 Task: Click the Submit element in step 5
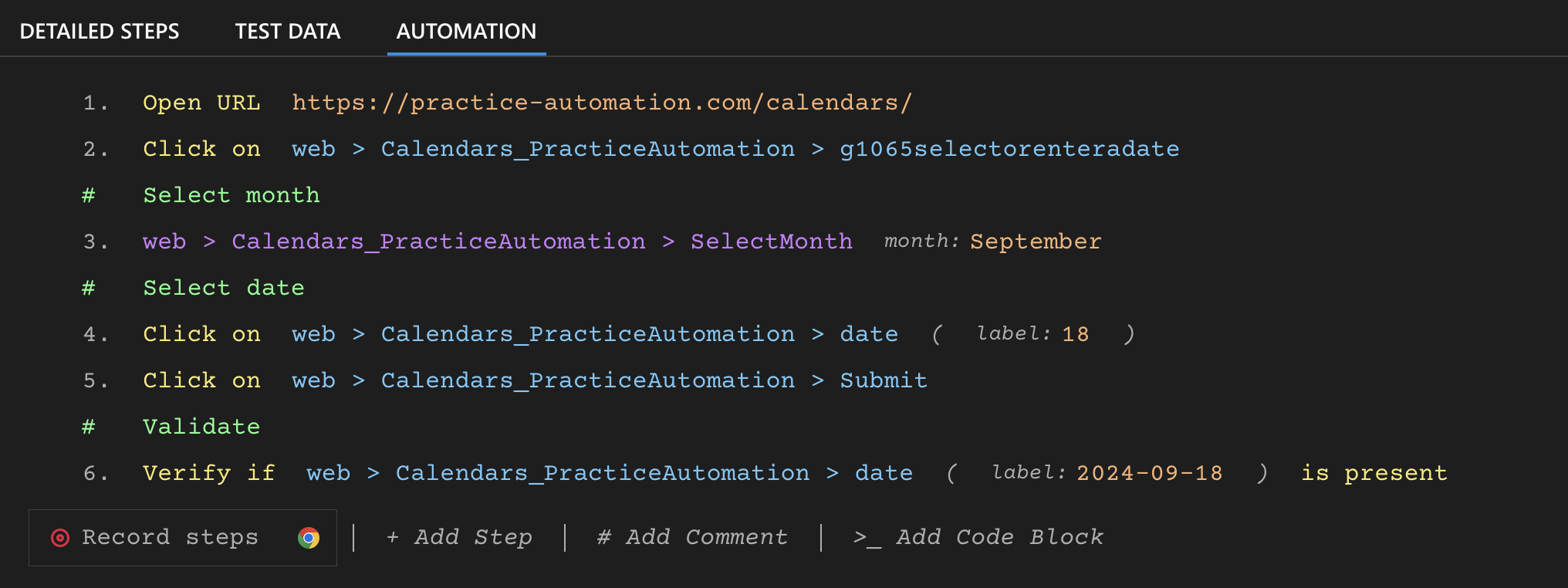point(884,380)
